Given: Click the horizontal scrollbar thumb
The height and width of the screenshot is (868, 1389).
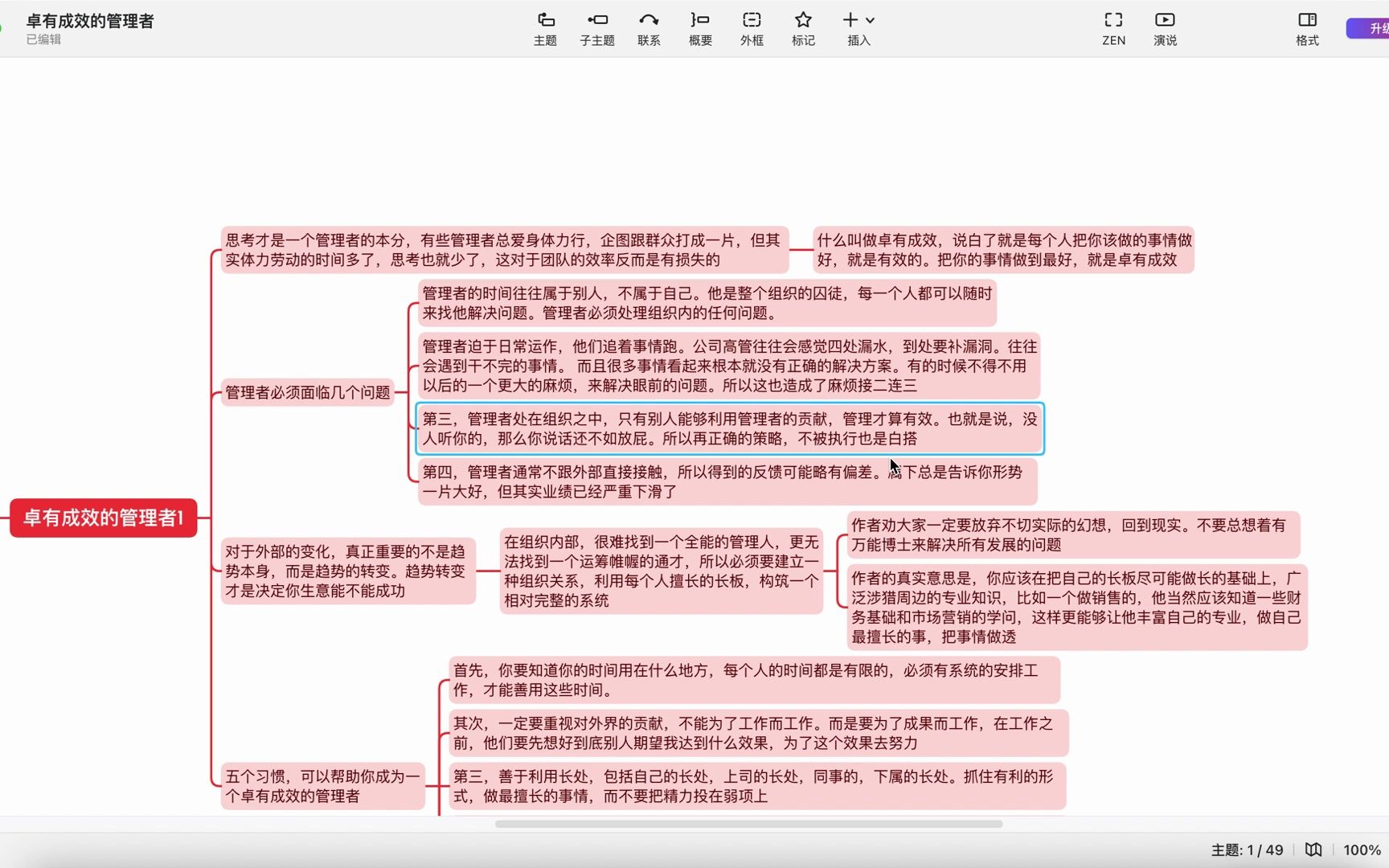Looking at the screenshot, I should click(748, 824).
